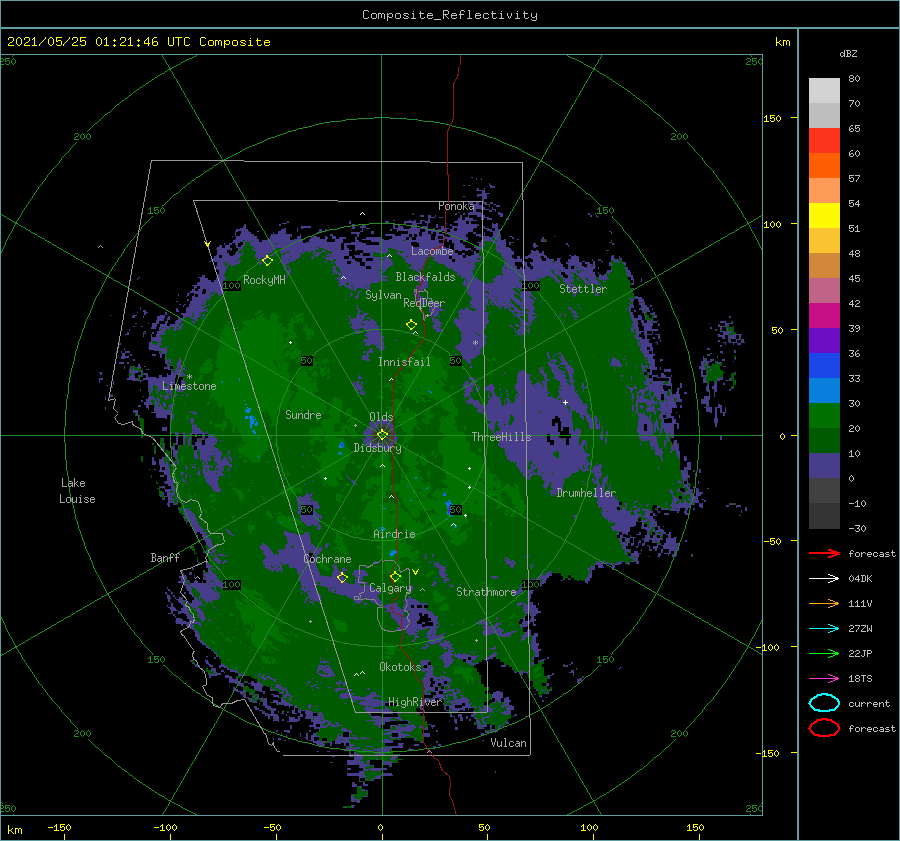Click the yellow diamond marker above RockyMH

267,261
